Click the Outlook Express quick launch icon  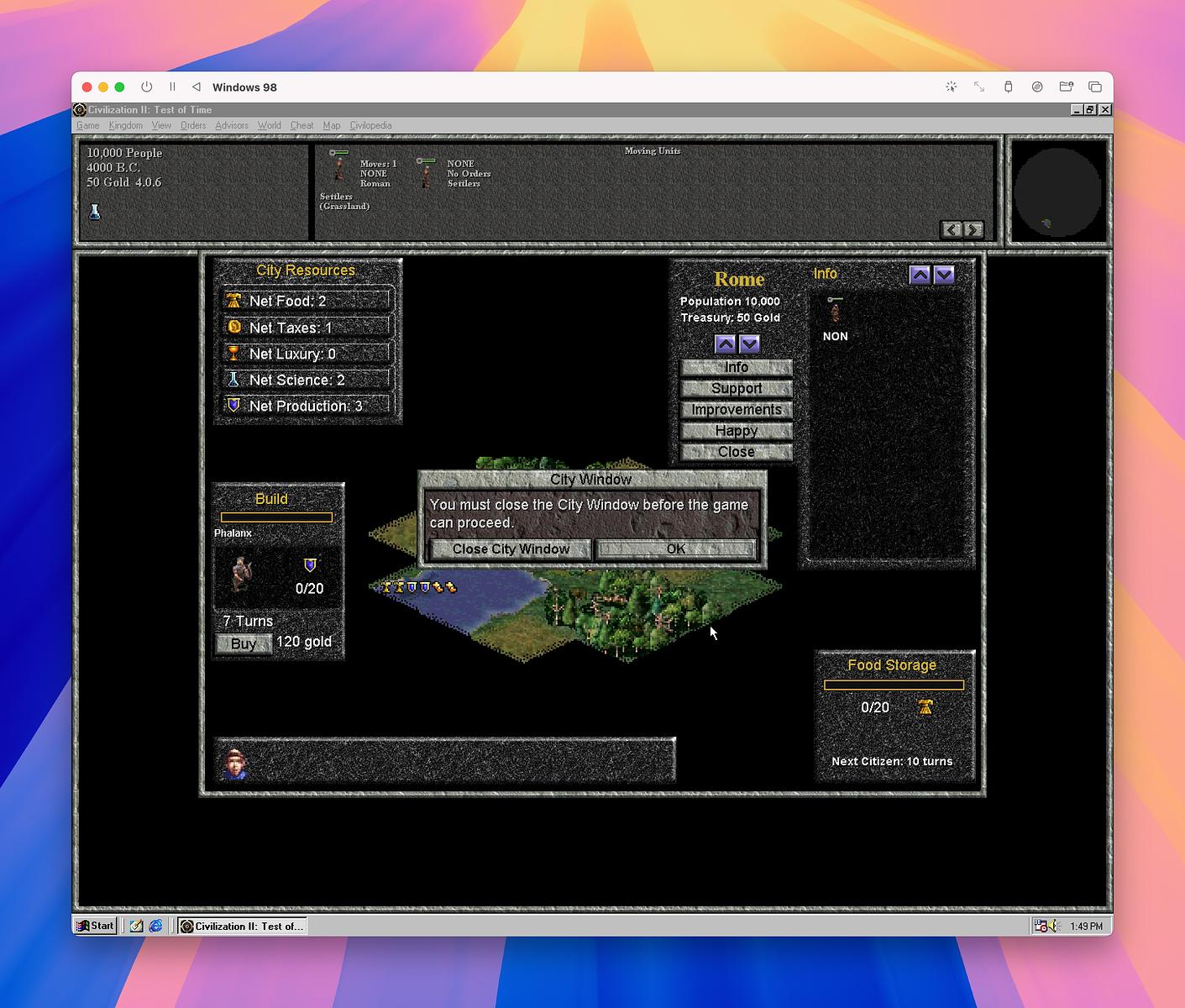point(136,926)
